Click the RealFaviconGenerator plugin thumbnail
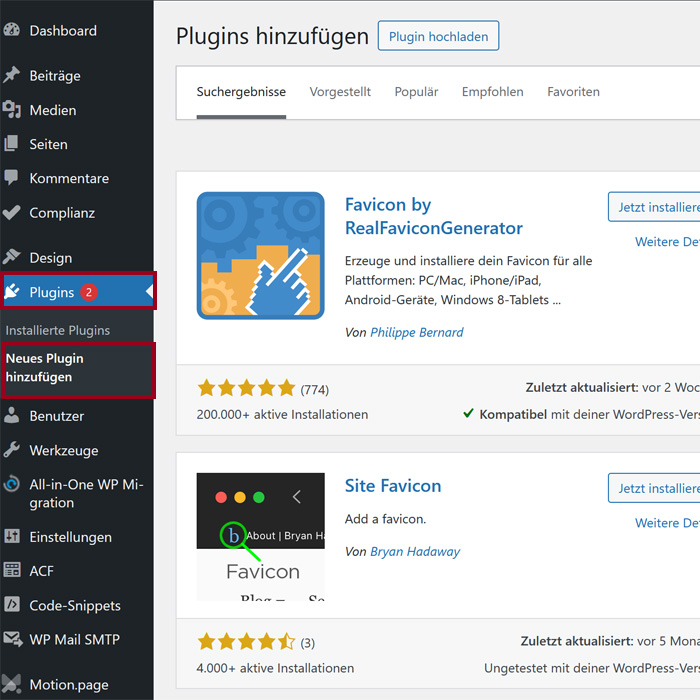This screenshot has width=700, height=700. (261, 255)
